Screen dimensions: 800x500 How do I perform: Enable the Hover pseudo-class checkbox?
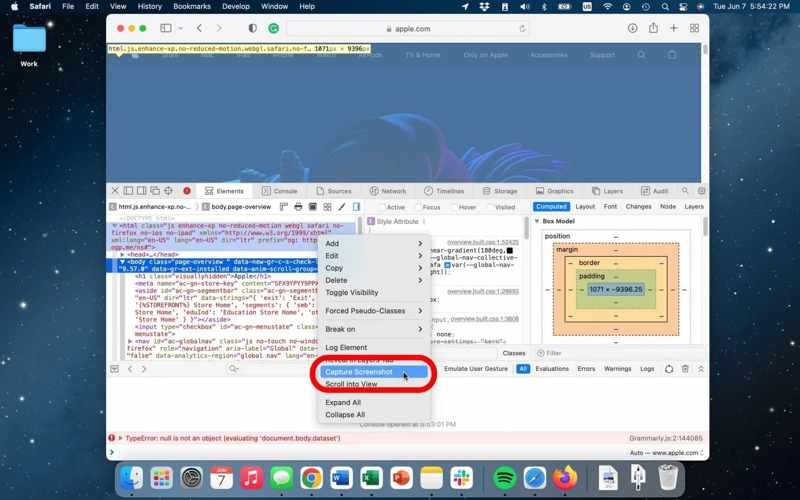(x=451, y=207)
